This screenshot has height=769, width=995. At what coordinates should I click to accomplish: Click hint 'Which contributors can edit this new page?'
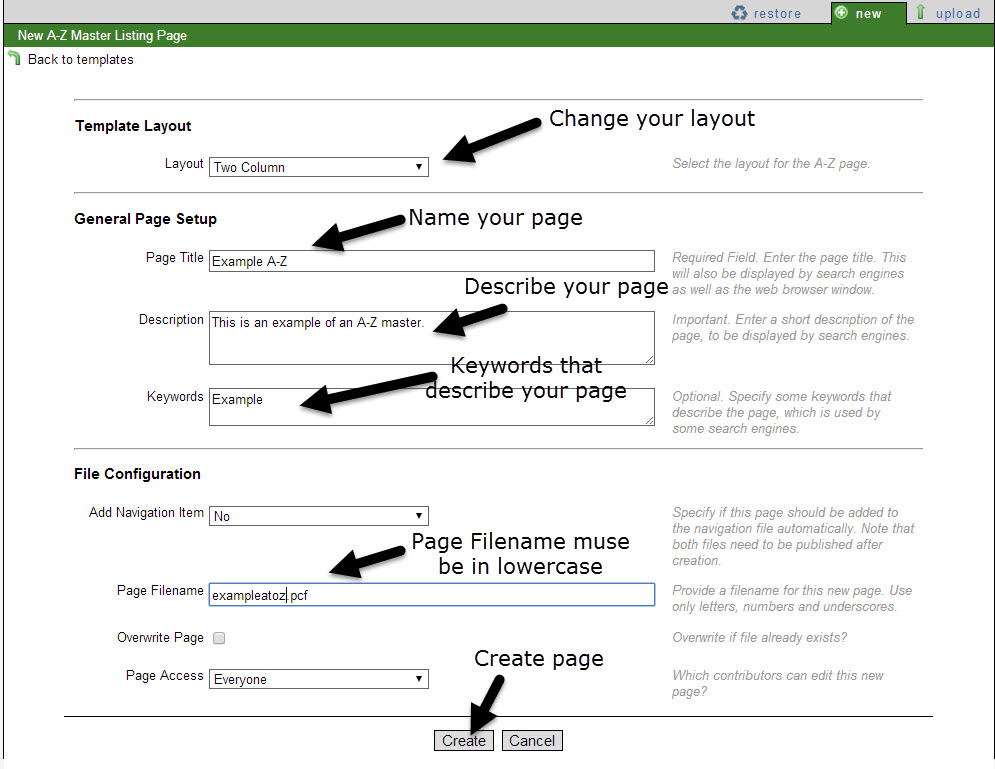778,683
